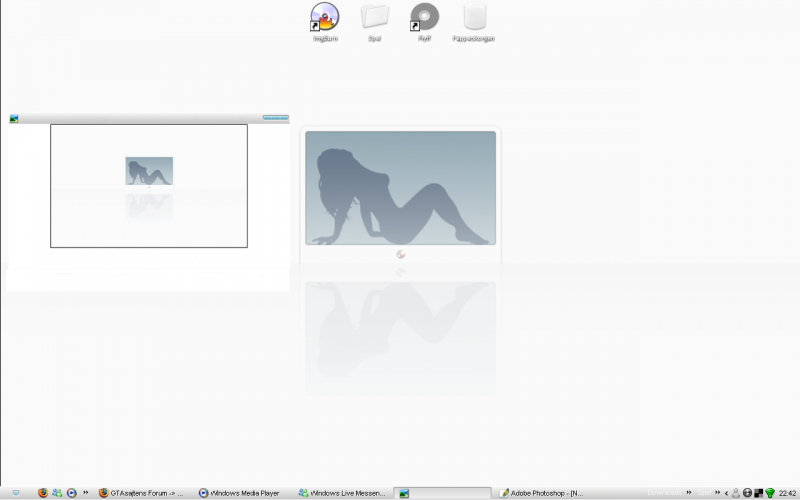Expand the hidden system tray icons arrow
The image size is (800, 500).
pyautogui.click(x=726, y=493)
